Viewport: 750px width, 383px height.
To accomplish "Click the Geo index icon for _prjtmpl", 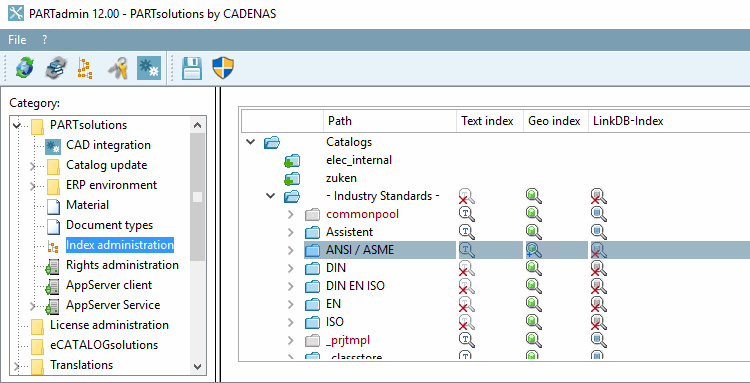I will pos(534,340).
